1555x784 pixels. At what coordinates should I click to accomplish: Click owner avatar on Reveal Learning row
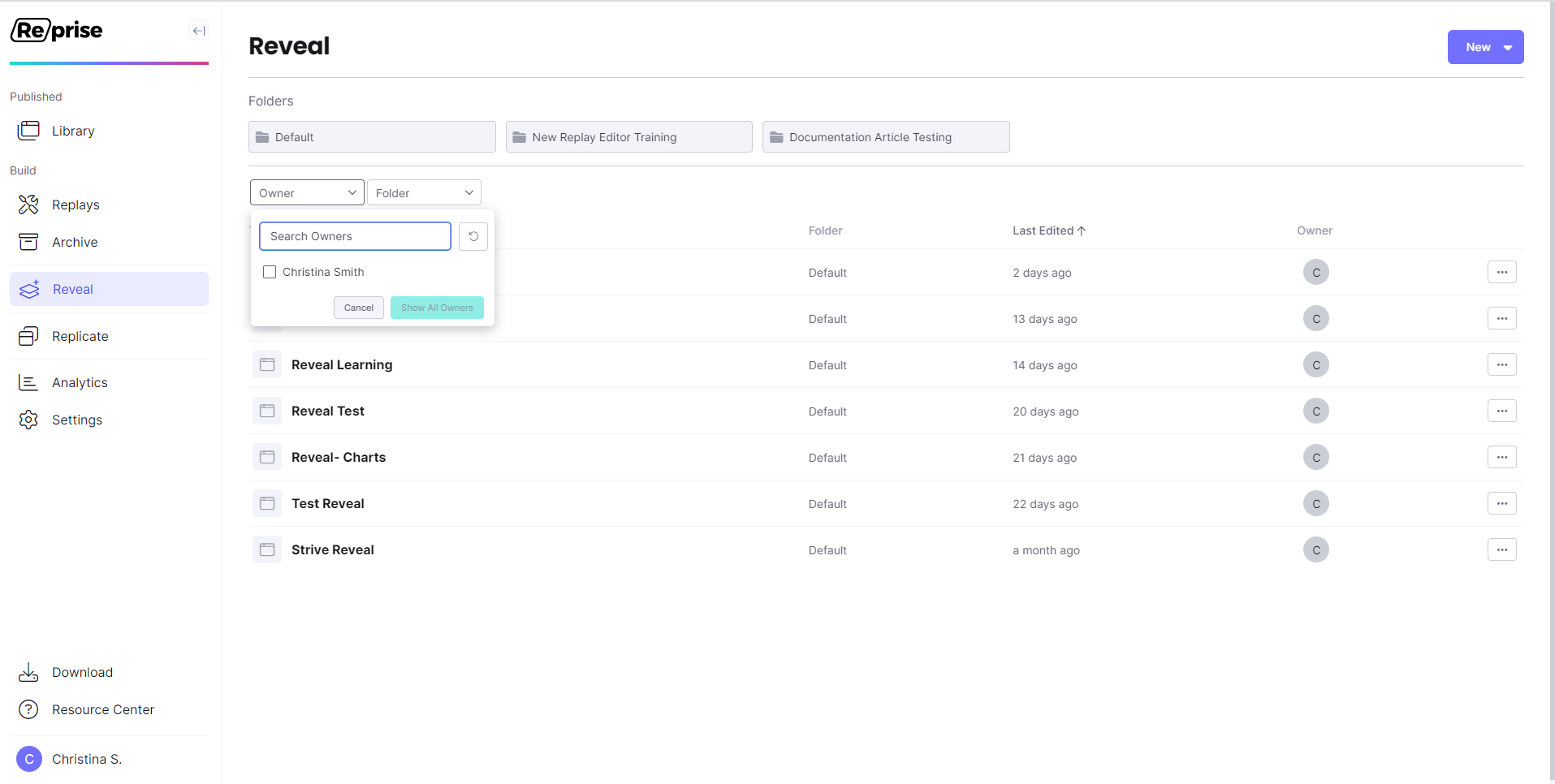pos(1316,365)
